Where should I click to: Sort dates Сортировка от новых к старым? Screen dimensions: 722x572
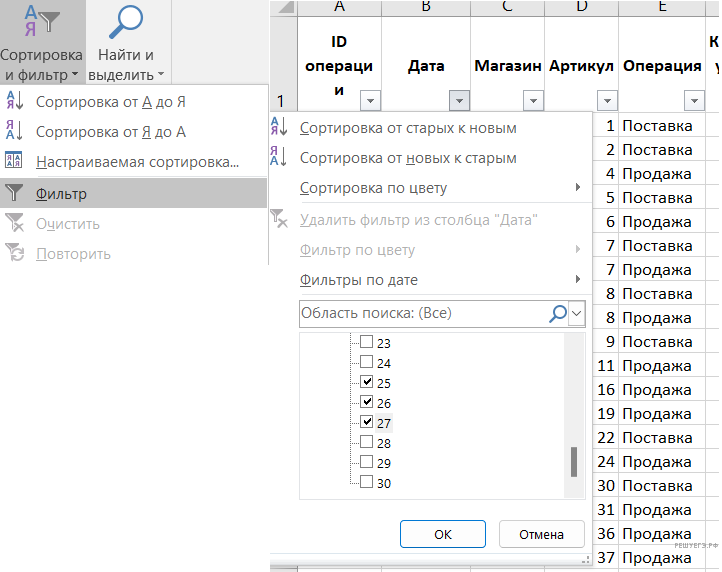[x=408, y=158]
